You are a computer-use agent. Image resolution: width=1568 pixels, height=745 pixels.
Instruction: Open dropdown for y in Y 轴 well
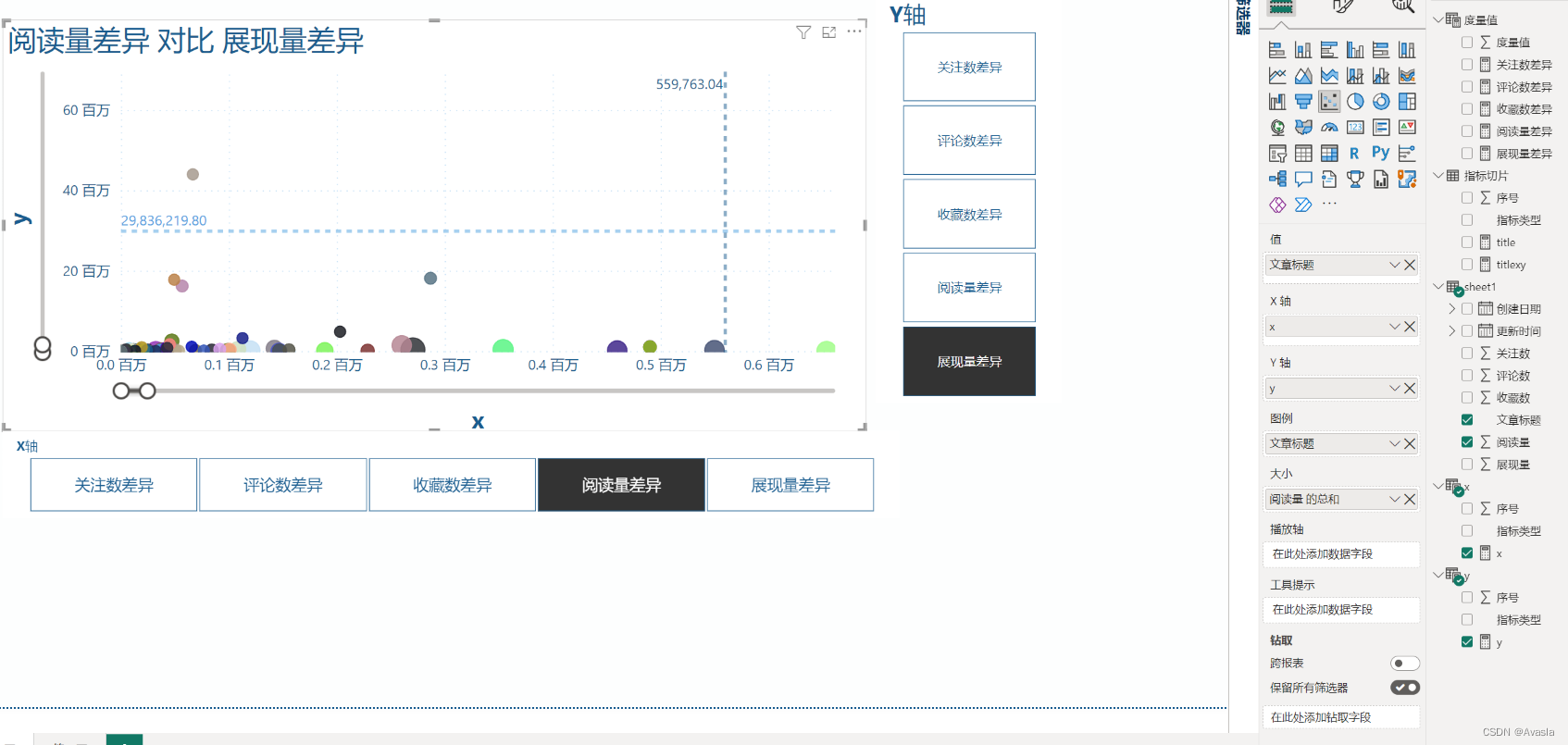pos(1395,389)
